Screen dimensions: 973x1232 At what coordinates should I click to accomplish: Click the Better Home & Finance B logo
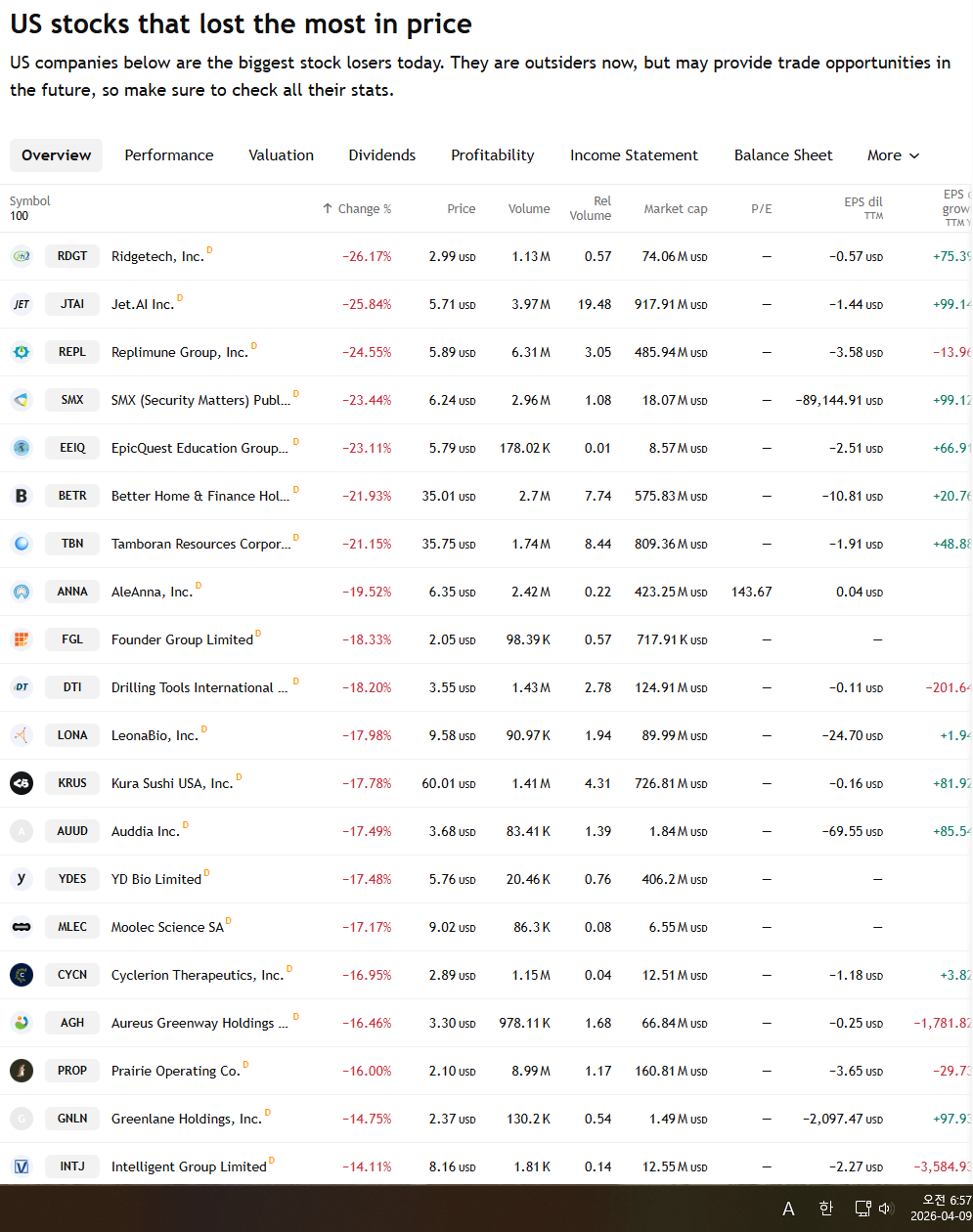point(22,496)
